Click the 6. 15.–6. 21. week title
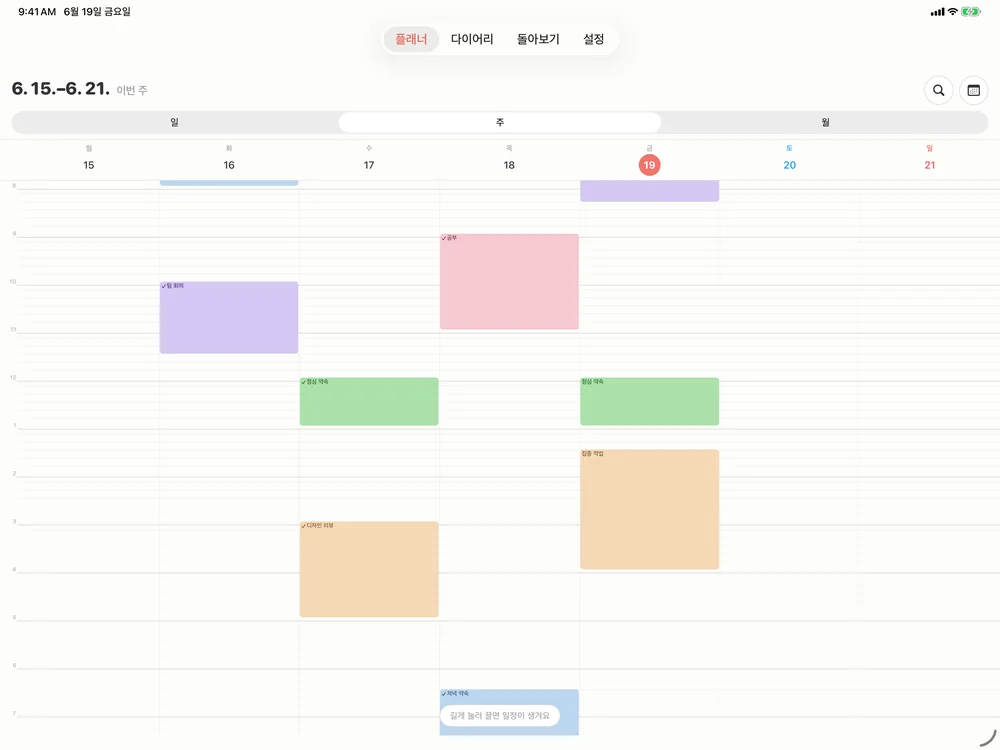This screenshot has width=1000, height=750. 61,89
